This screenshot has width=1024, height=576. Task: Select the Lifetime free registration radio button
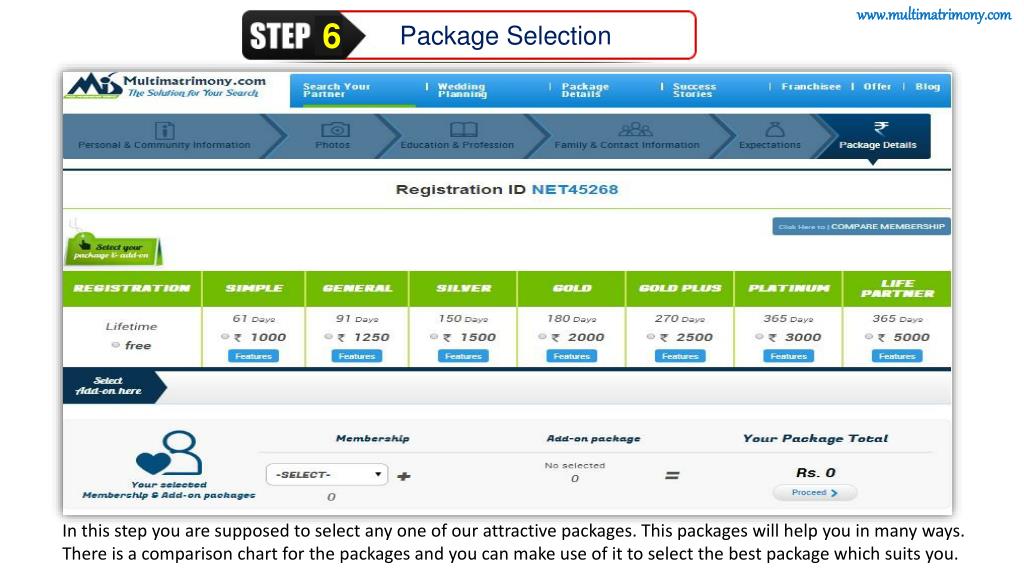[116, 345]
